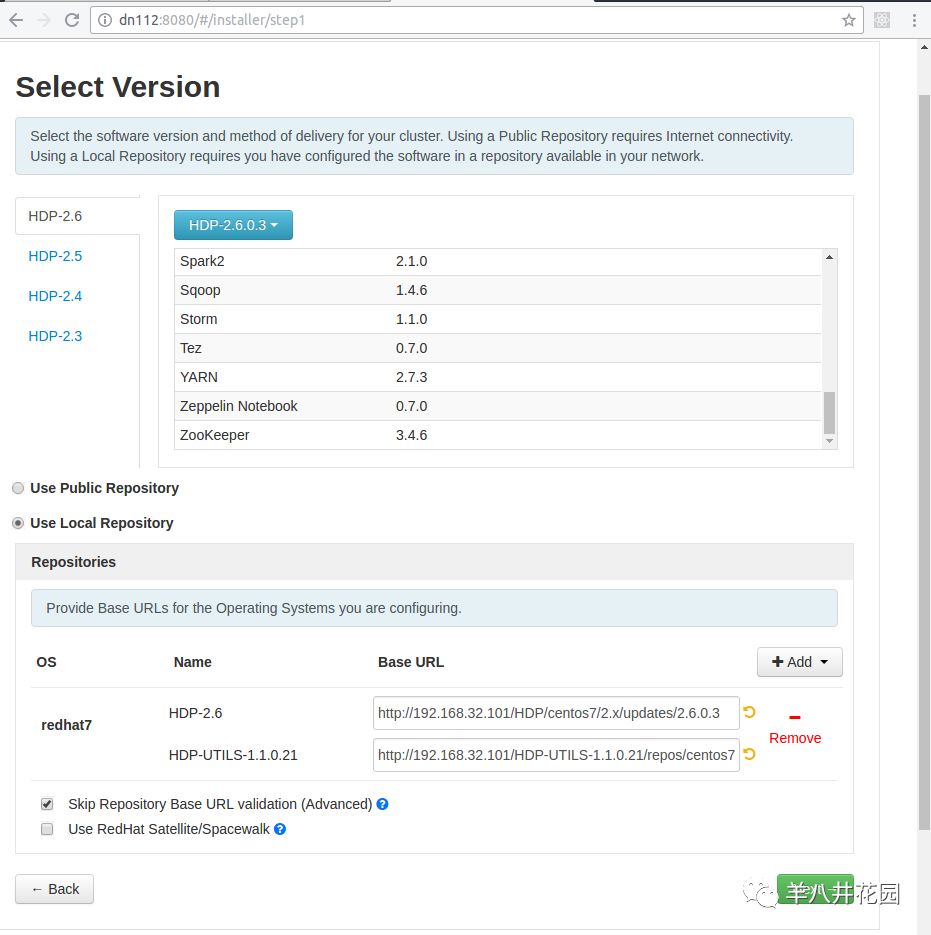Click the YARN service row

[x=498, y=377]
